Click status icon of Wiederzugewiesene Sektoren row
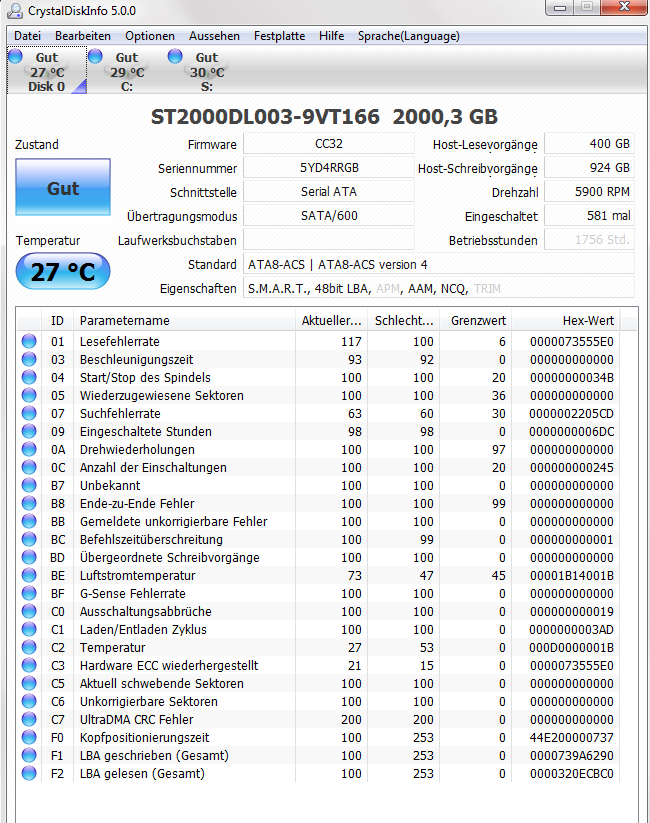This screenshot has height=823, width=650. (29, 395)
